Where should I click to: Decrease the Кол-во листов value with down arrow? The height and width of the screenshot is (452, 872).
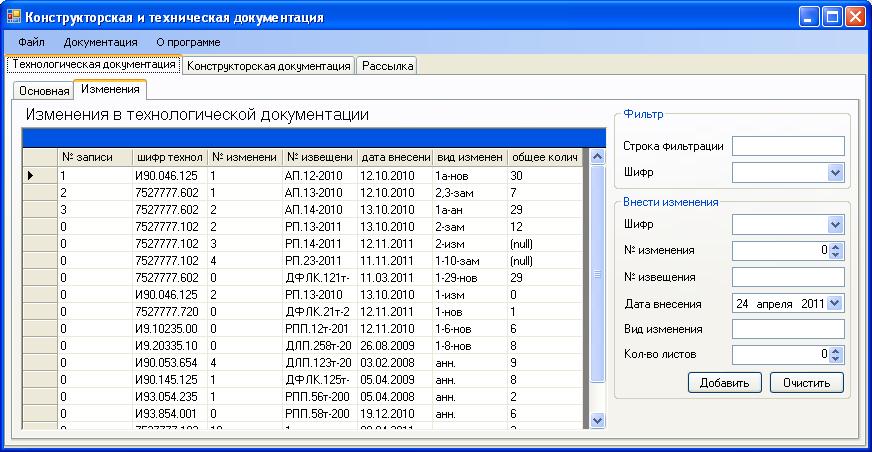835,359
